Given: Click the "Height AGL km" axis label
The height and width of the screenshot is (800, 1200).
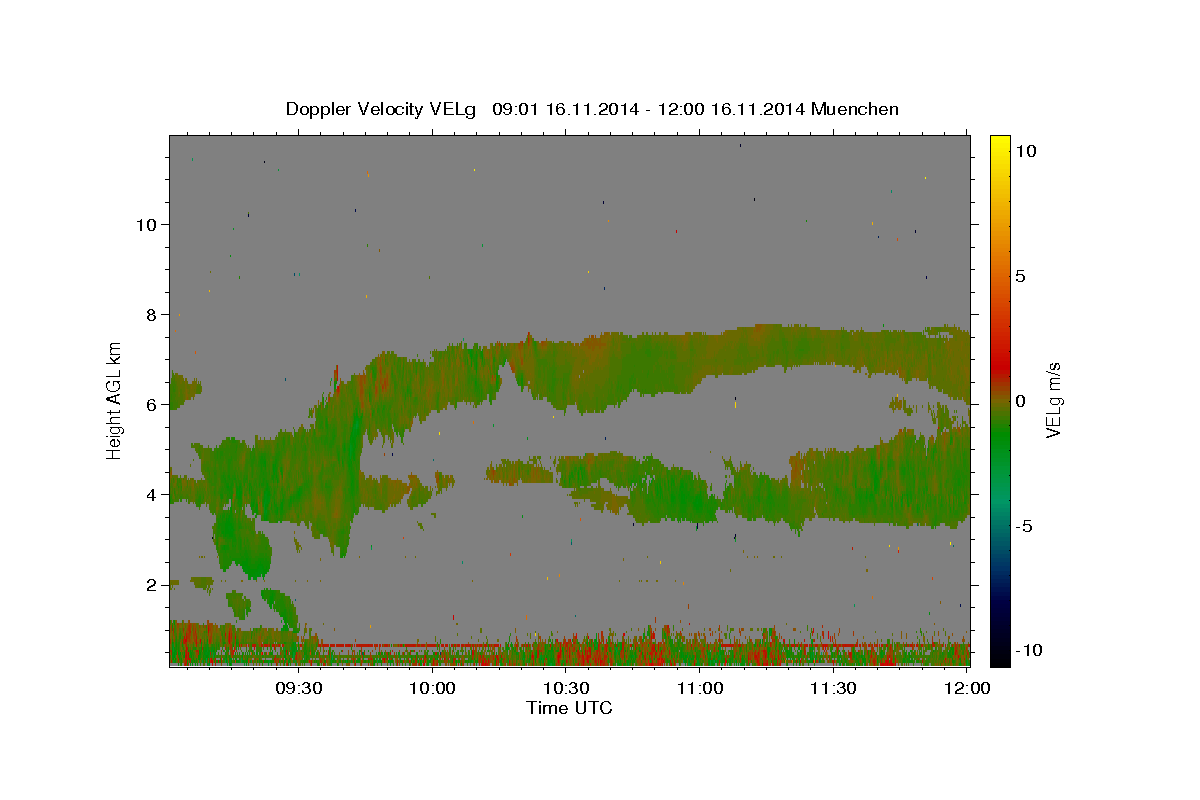Looking at the screenshot, I should tap(115, 400).
